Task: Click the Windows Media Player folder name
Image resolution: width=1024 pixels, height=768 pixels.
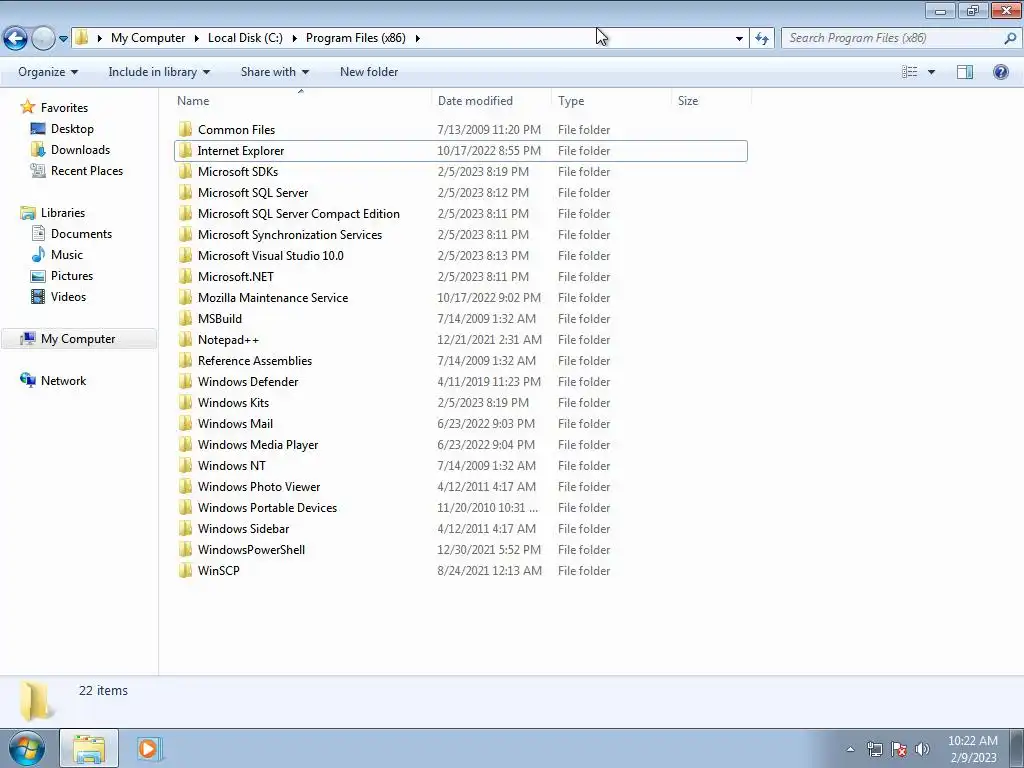Action: pyautogui.click(x=258, y=444)
